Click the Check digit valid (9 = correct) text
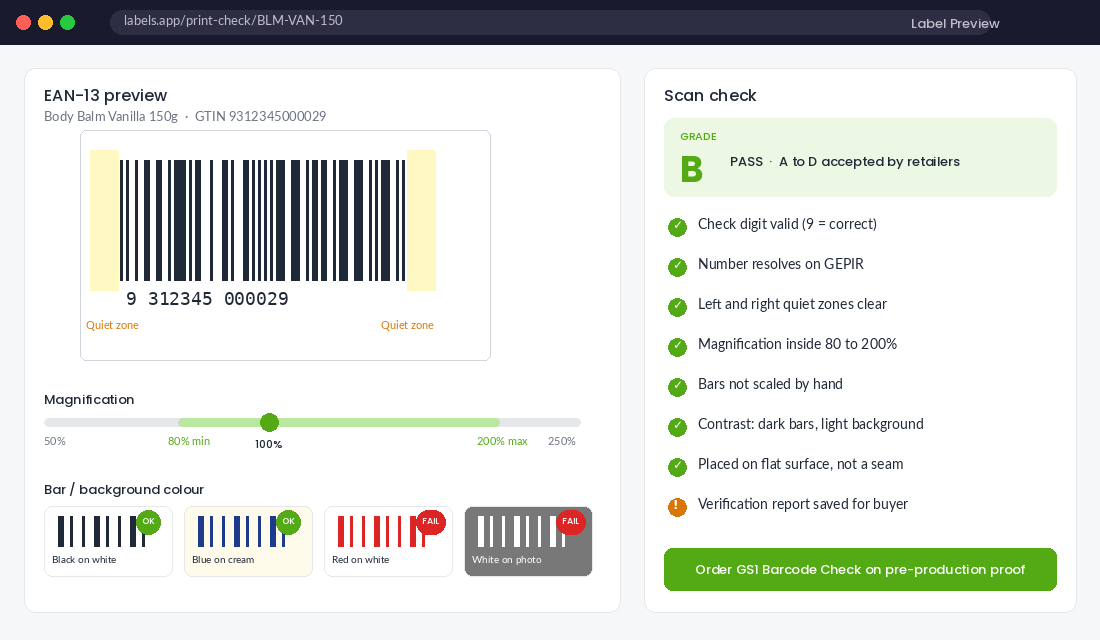The height and width of the screenshot is (640, 1100). click(x=787, y=225)
